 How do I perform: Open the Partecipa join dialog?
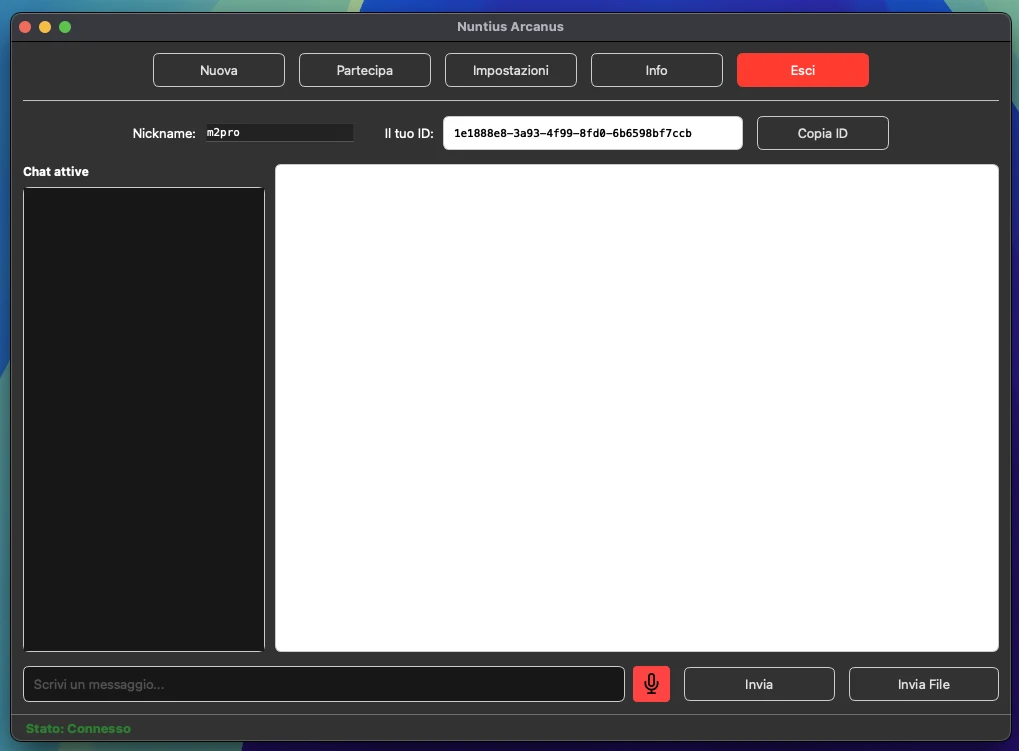[365, 70]
